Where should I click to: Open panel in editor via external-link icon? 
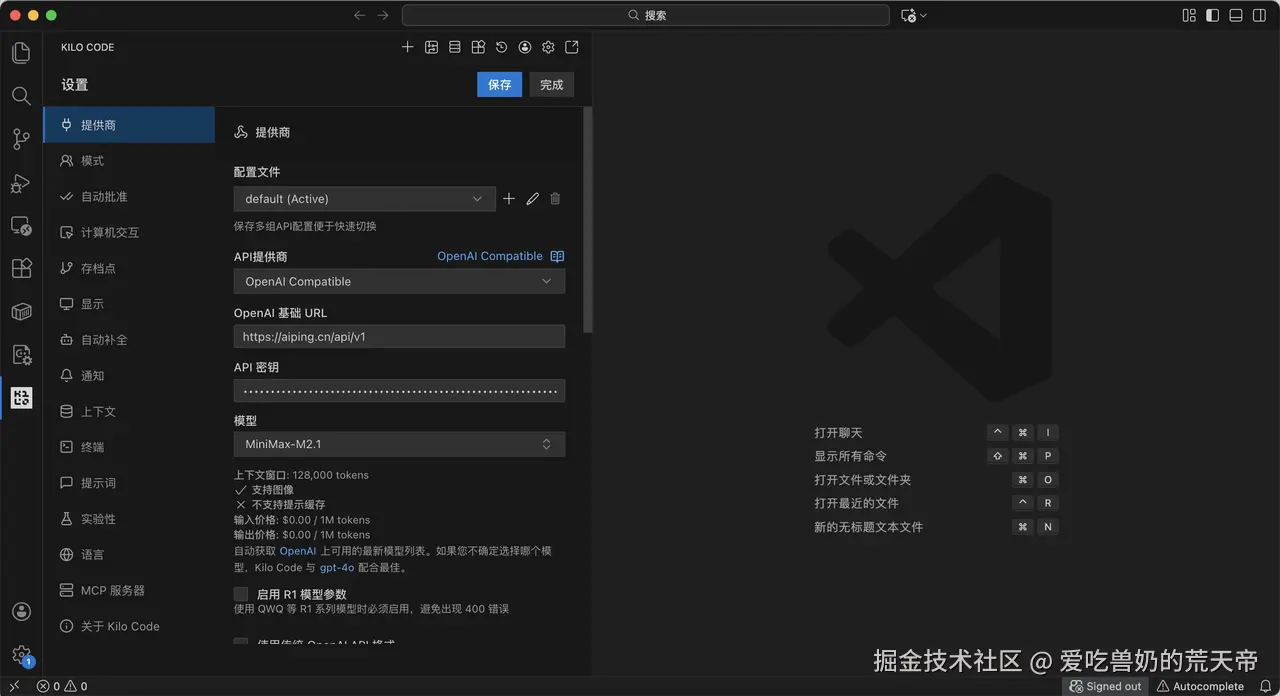click(x=571, y=47)
